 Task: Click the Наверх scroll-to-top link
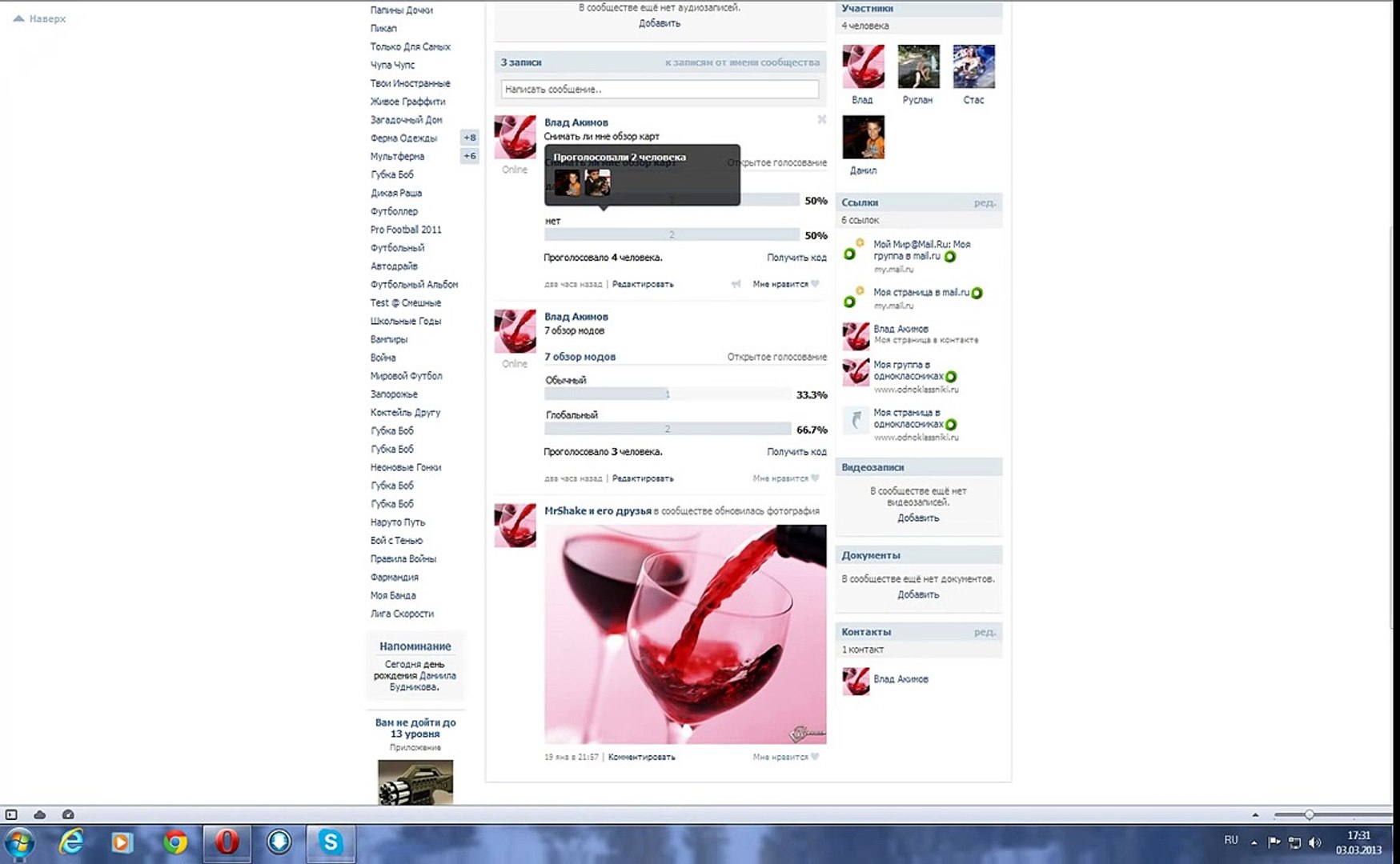point(39,18)
